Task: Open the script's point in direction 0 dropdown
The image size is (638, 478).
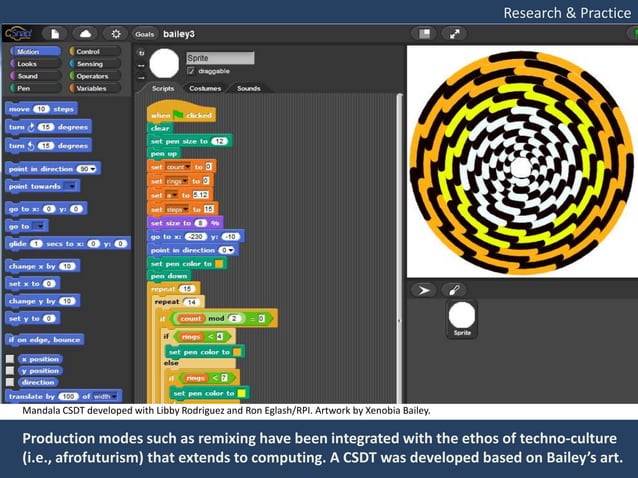Action: pyautogui.click(x=231, y=250)
